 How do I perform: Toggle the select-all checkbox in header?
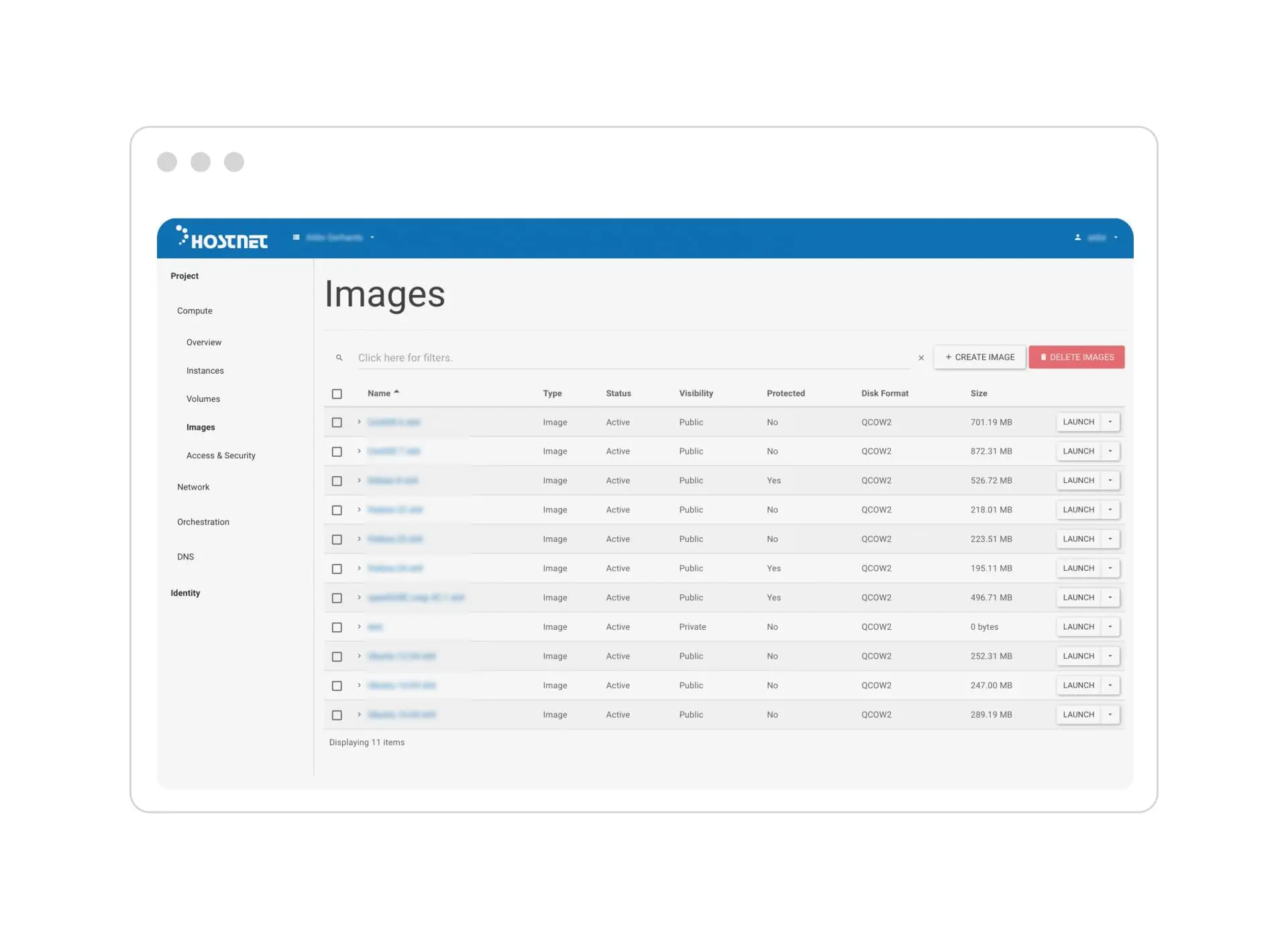point(337,394)
